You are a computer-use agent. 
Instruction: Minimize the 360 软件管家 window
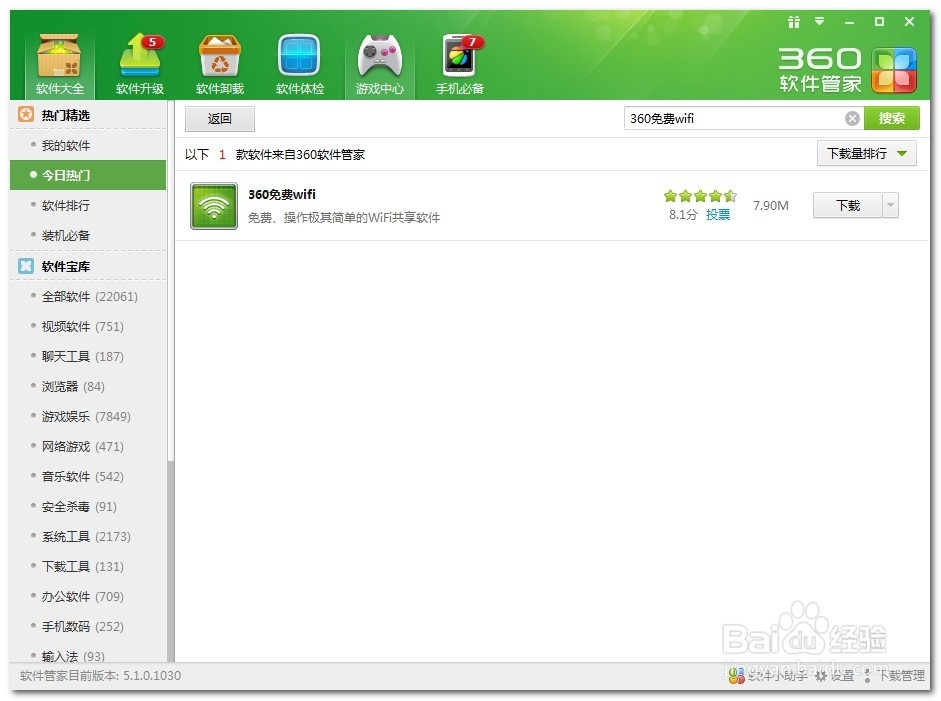pos(849,22)
